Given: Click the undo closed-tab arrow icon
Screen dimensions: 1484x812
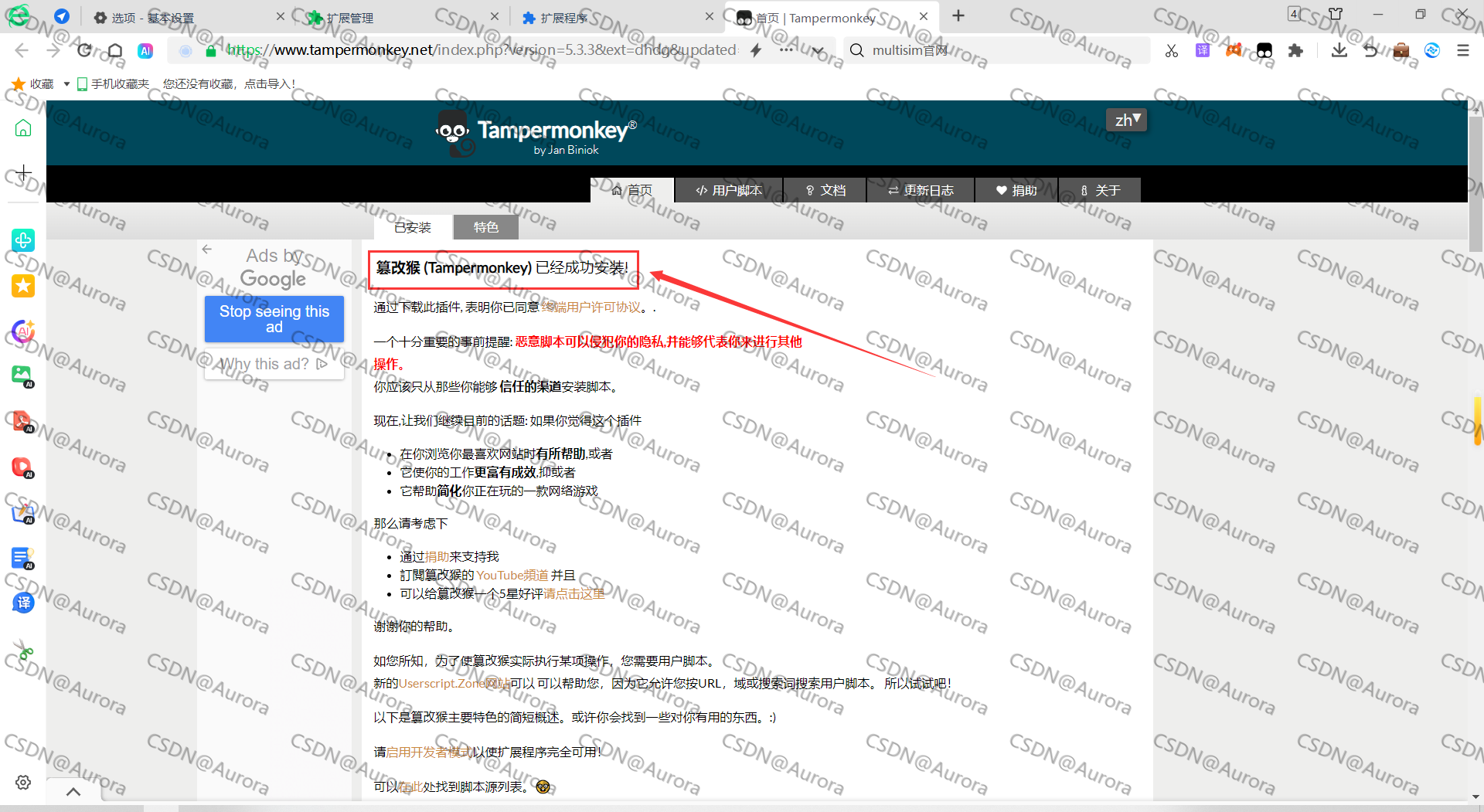Looking at the screenshot, I should coord(1370,50).
